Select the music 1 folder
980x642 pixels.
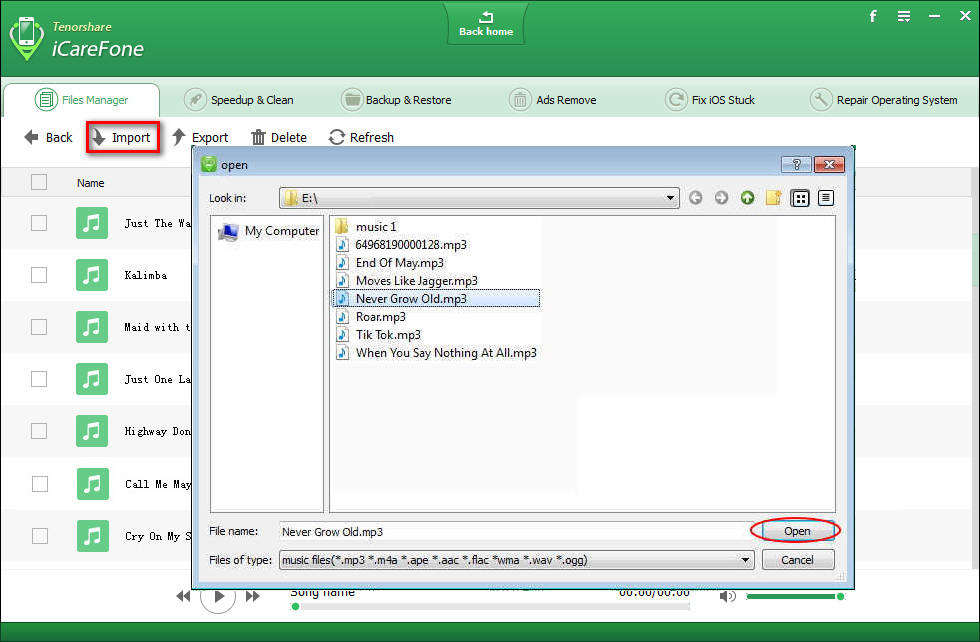click(366, 226)
